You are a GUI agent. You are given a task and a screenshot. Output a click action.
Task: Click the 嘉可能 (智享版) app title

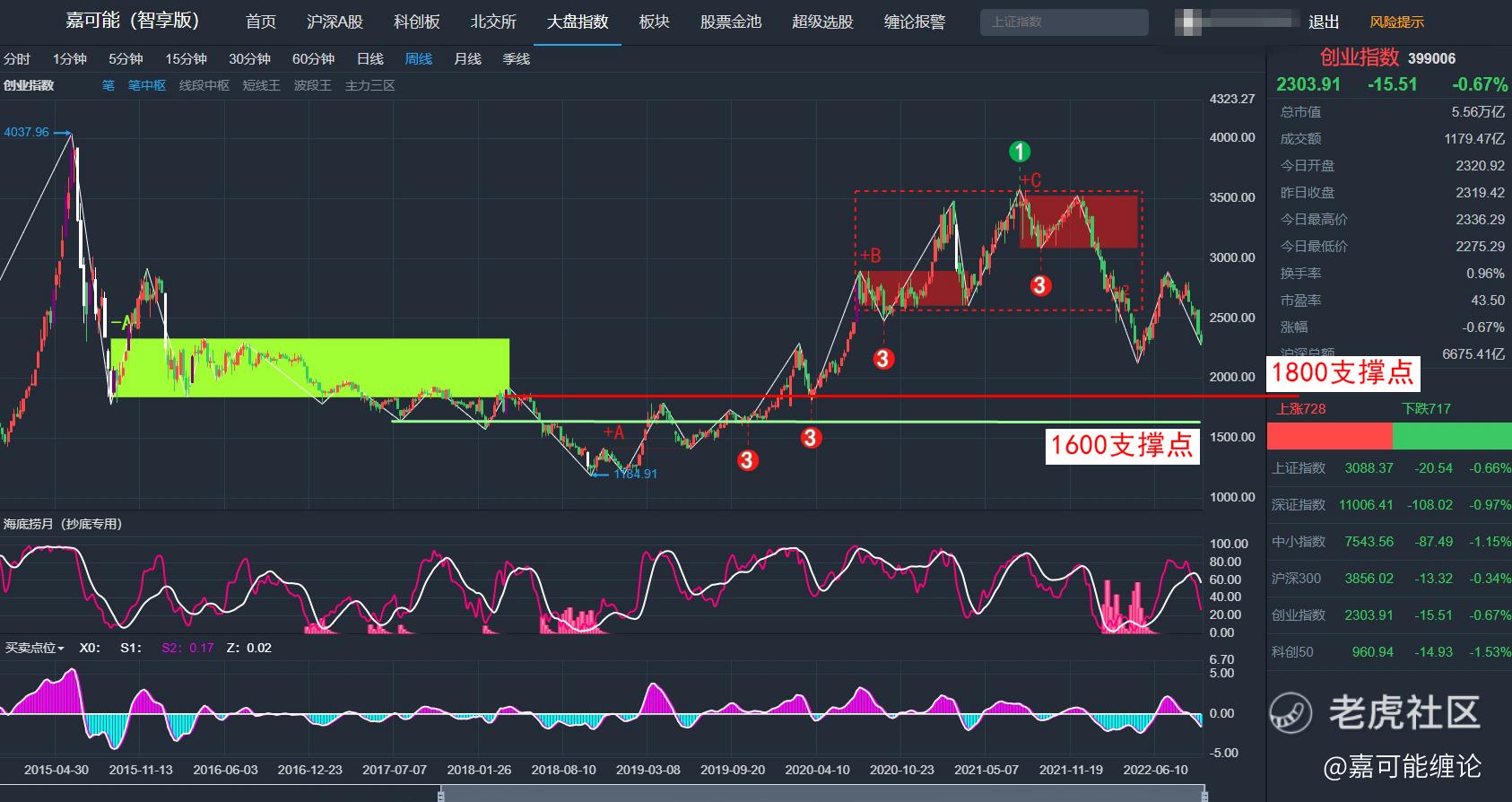[x=132, y=21]
